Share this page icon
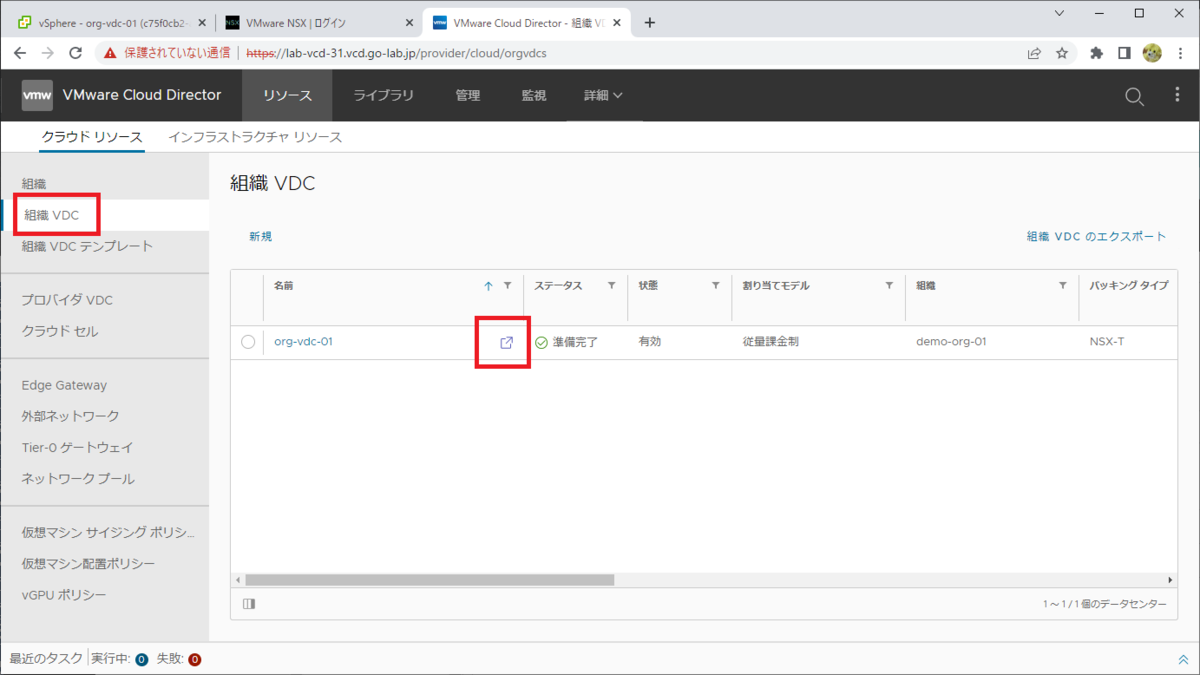The width and height of the screenshot is (1200, 675). (x=1034, y=53)
